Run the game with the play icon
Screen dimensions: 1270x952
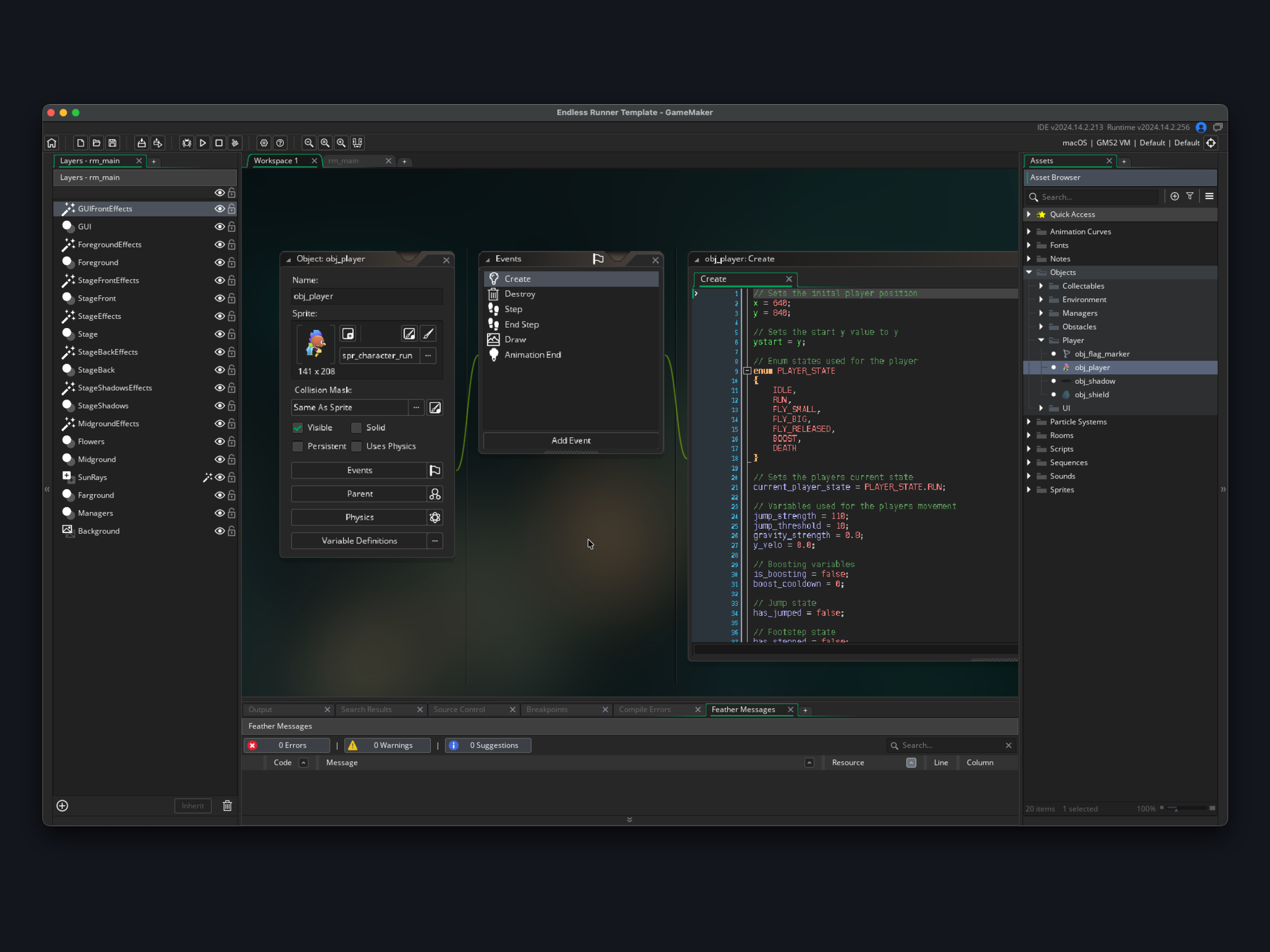pos(203,143)
